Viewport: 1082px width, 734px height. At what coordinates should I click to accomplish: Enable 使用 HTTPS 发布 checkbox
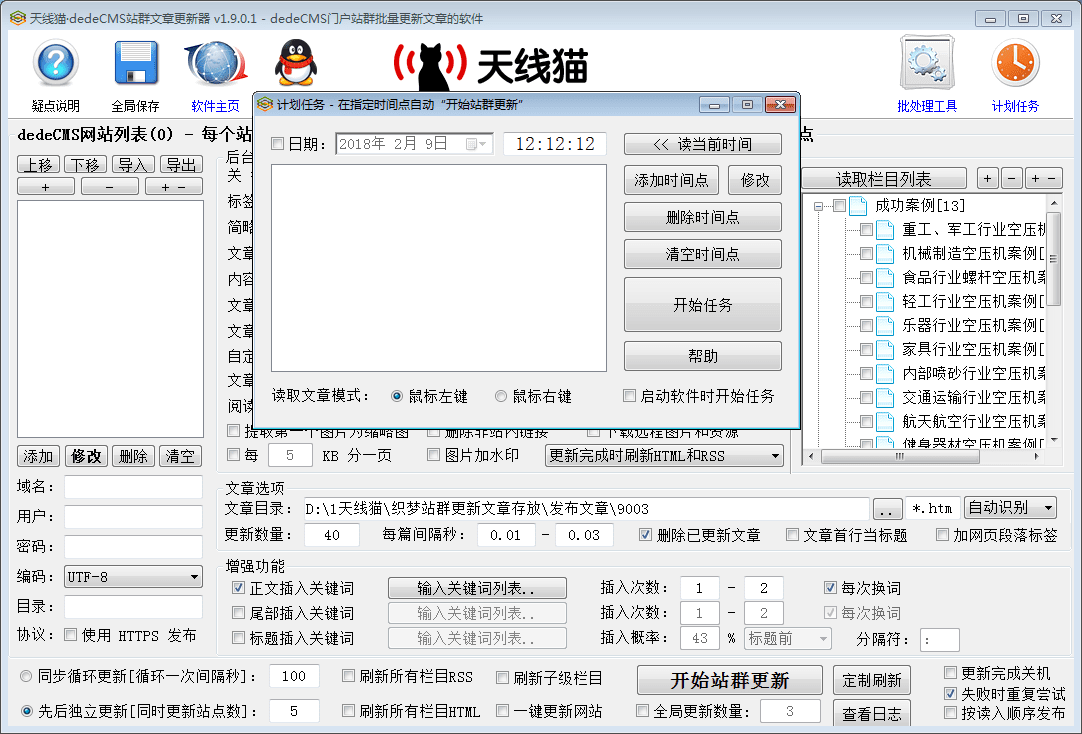point(70,635)
